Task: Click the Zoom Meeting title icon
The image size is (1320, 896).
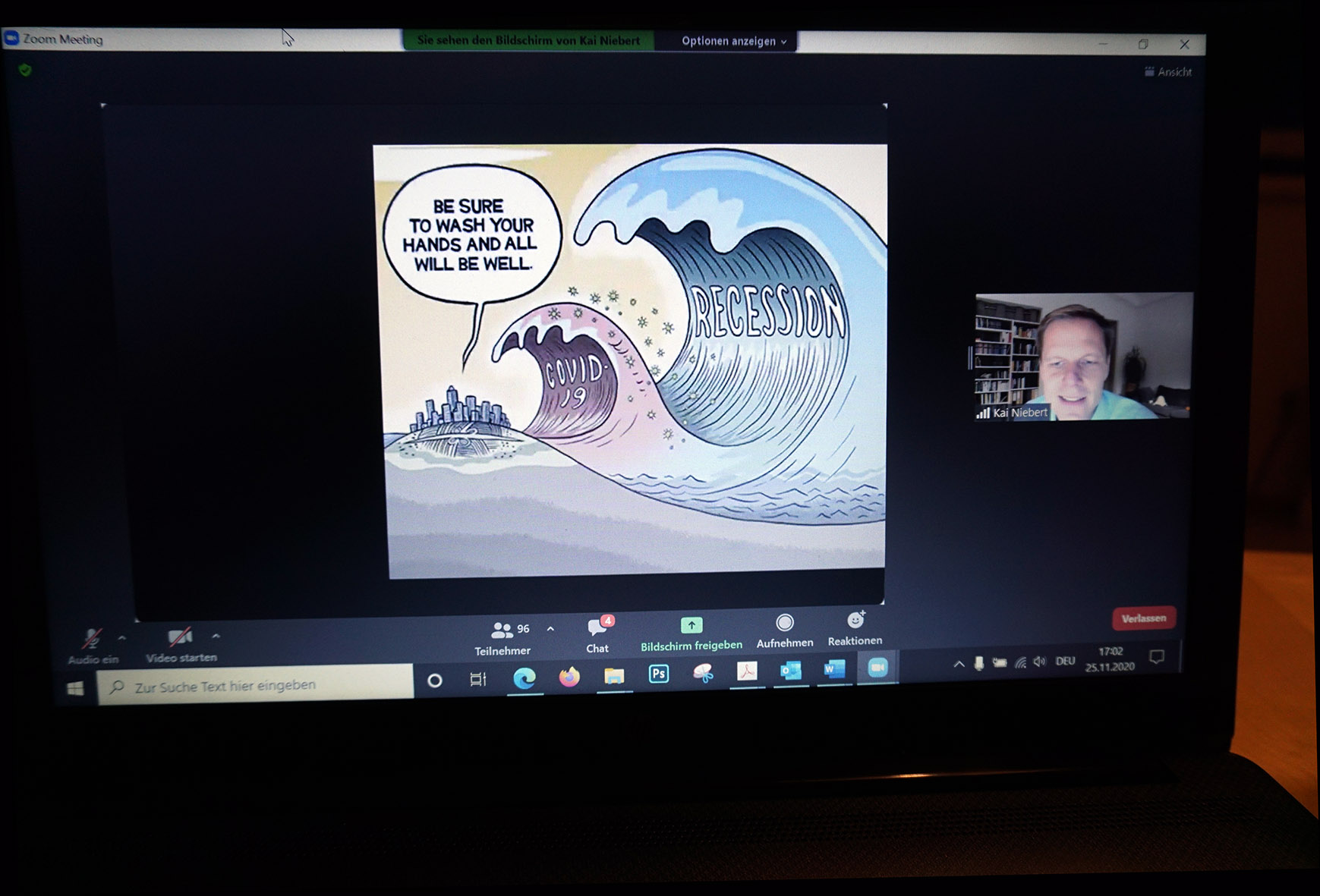Action: tap(11, 38)
